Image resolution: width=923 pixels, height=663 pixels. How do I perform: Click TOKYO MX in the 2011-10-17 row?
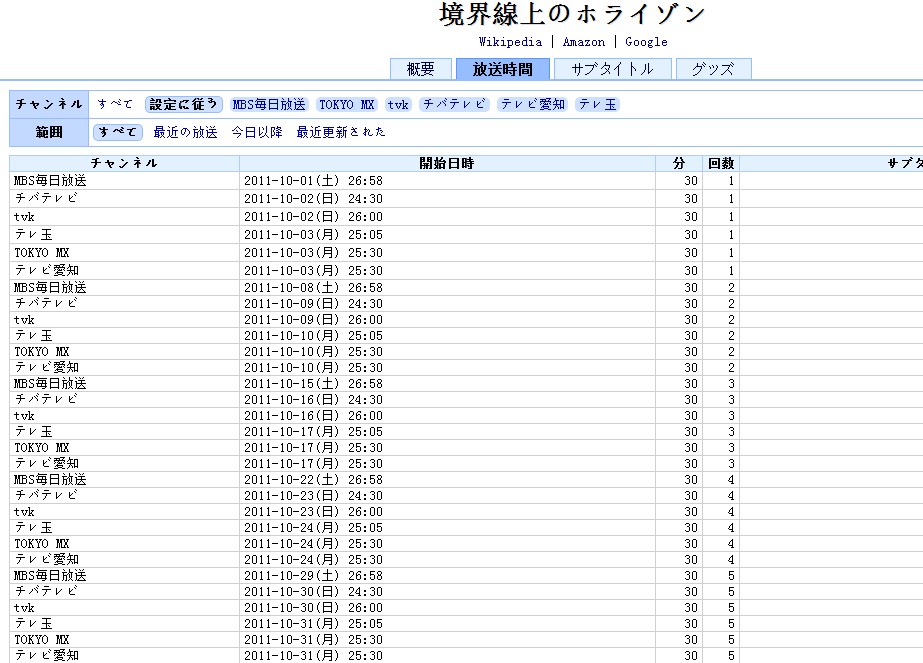click(42, 447)
